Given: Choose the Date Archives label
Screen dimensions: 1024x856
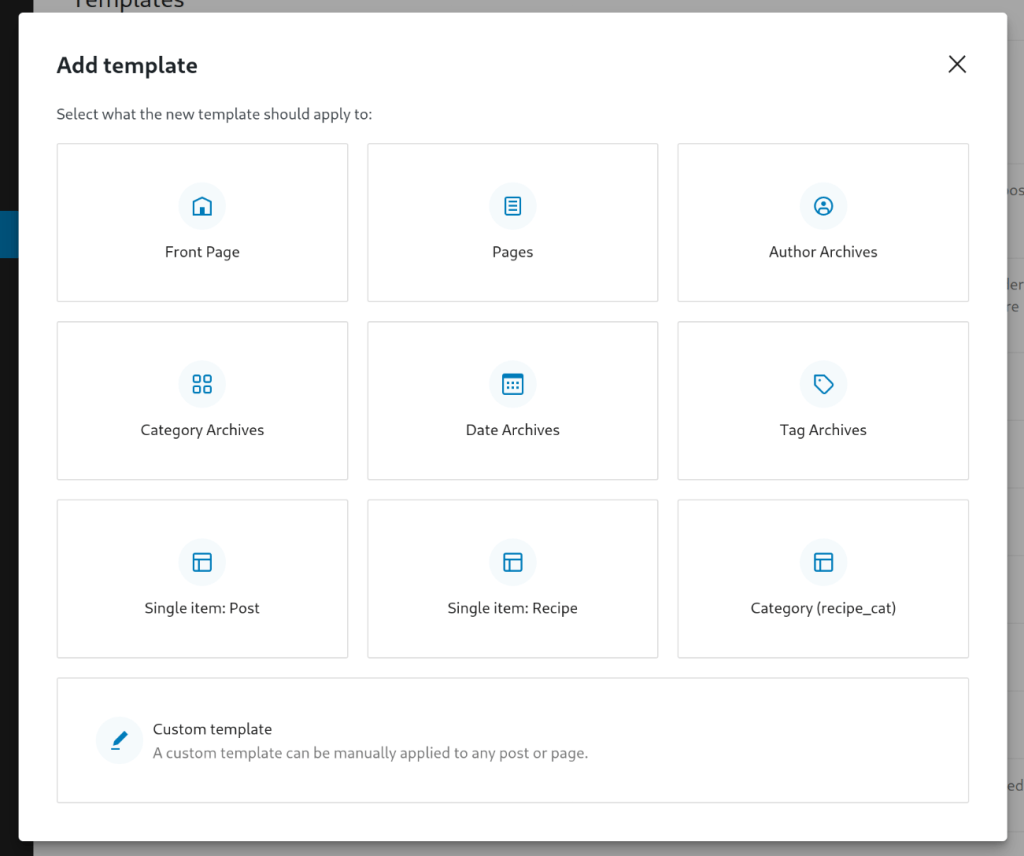Looking at the screenshot, I should tap(513, 430).
